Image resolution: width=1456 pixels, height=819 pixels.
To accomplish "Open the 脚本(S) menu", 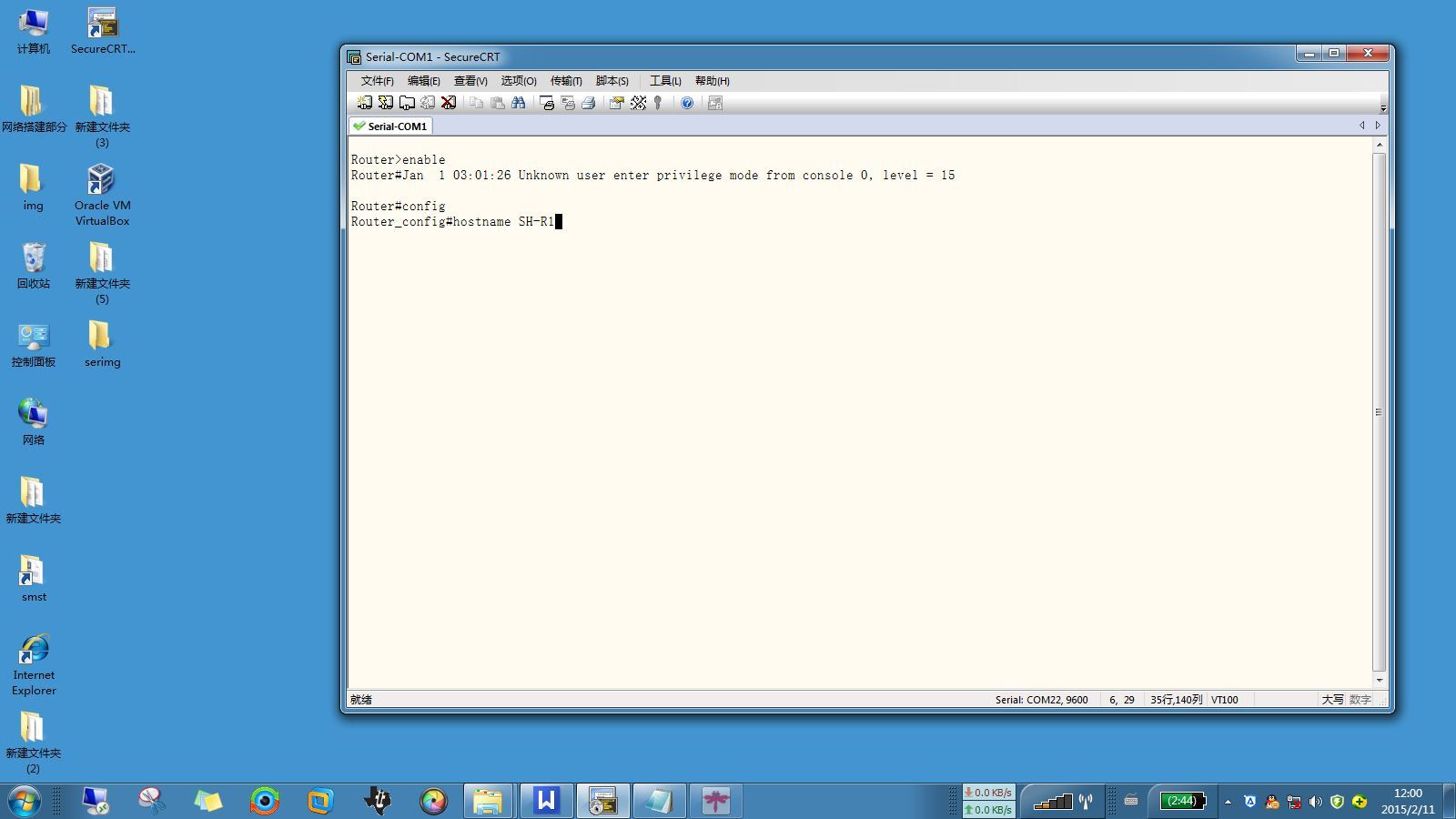I will pyautogui.click(x=612, y=81).
